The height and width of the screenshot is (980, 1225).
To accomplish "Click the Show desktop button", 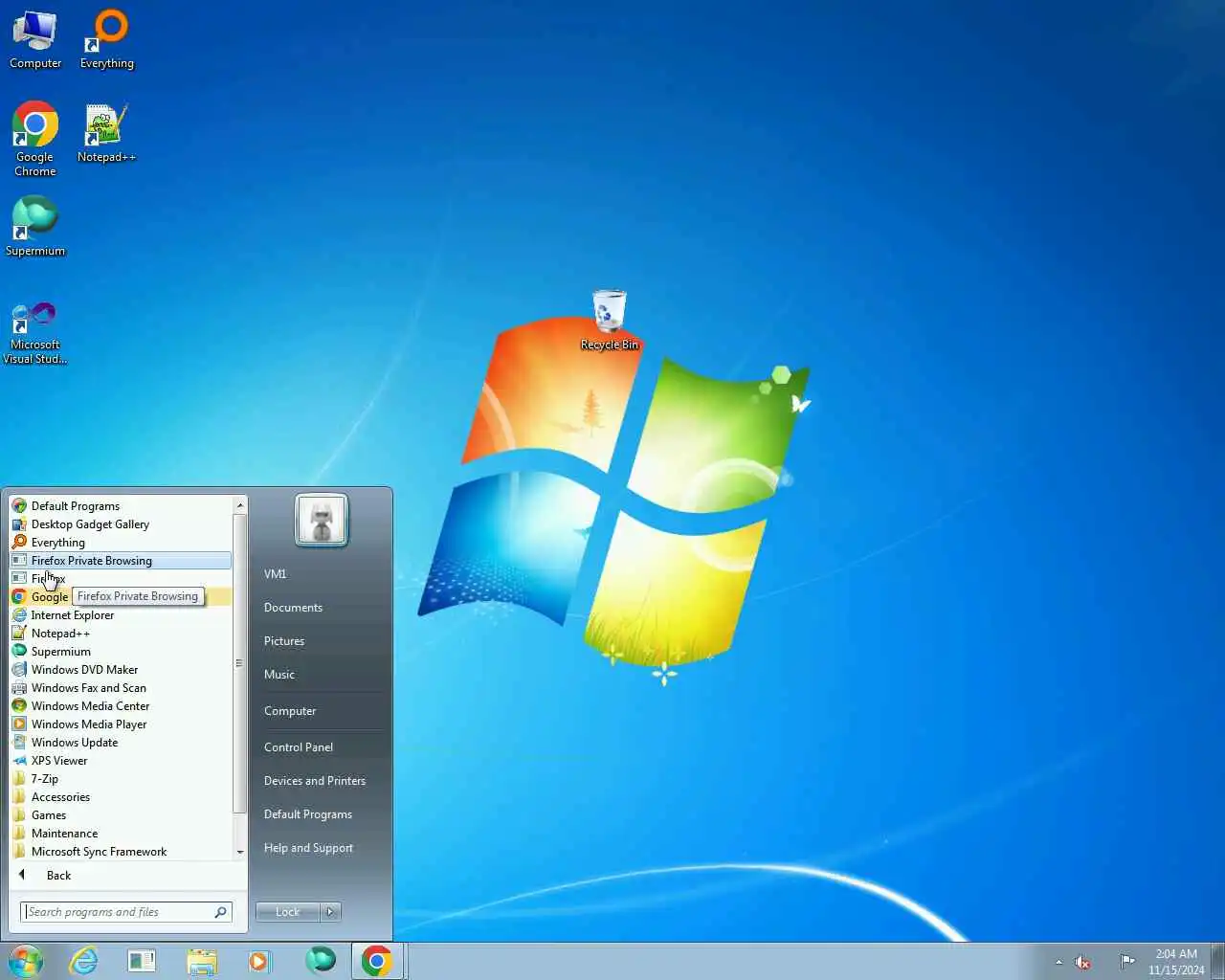I will [x=1217, y=961].
